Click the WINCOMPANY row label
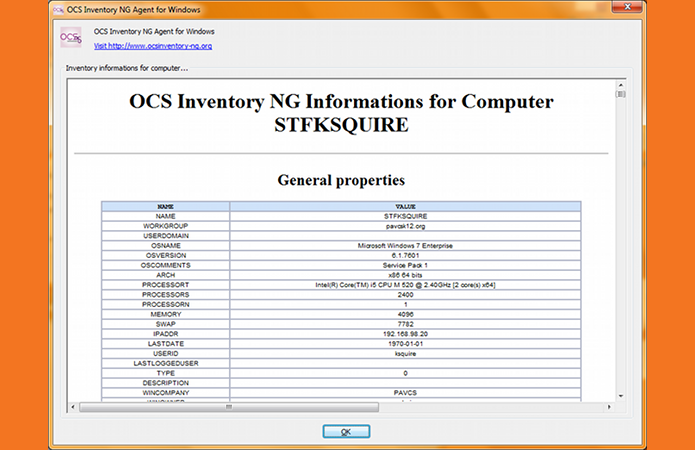This screenshot has width=695, height=450. pos(165,393)
